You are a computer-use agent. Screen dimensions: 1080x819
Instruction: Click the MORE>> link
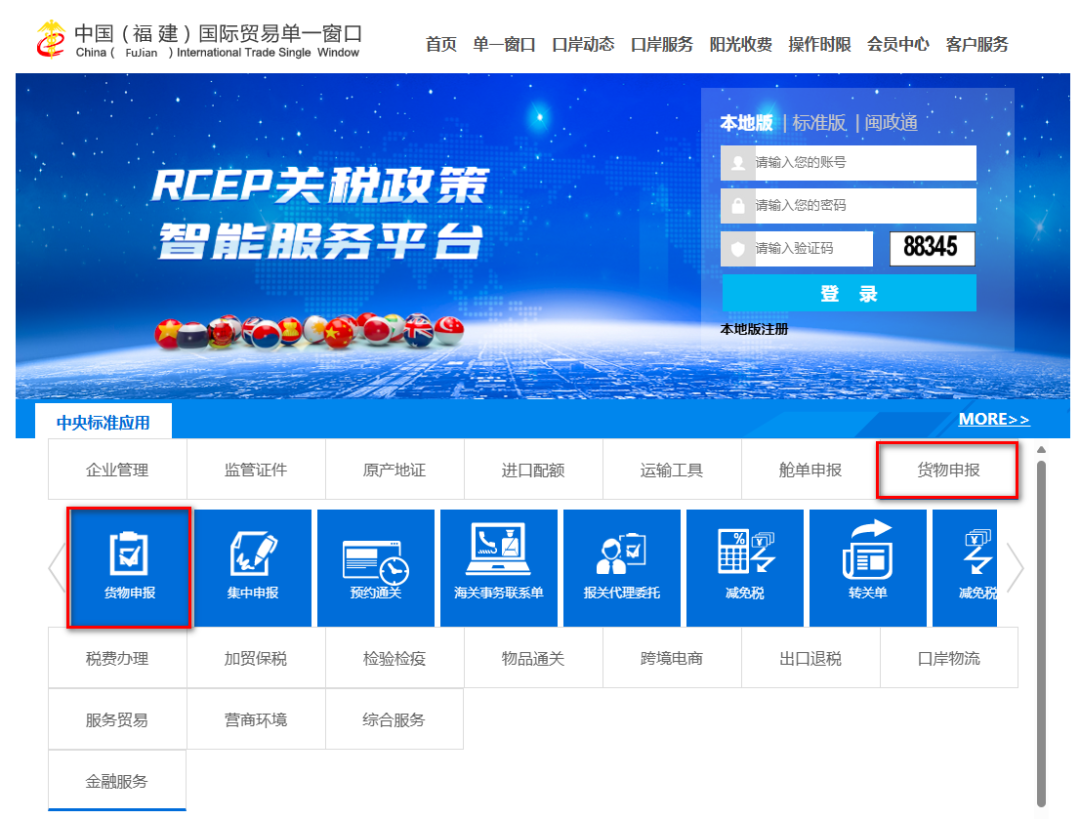click(993, 419)
